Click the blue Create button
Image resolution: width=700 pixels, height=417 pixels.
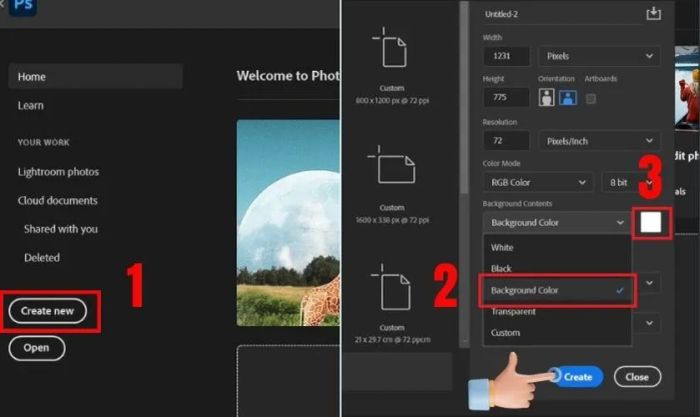[578, 377]
